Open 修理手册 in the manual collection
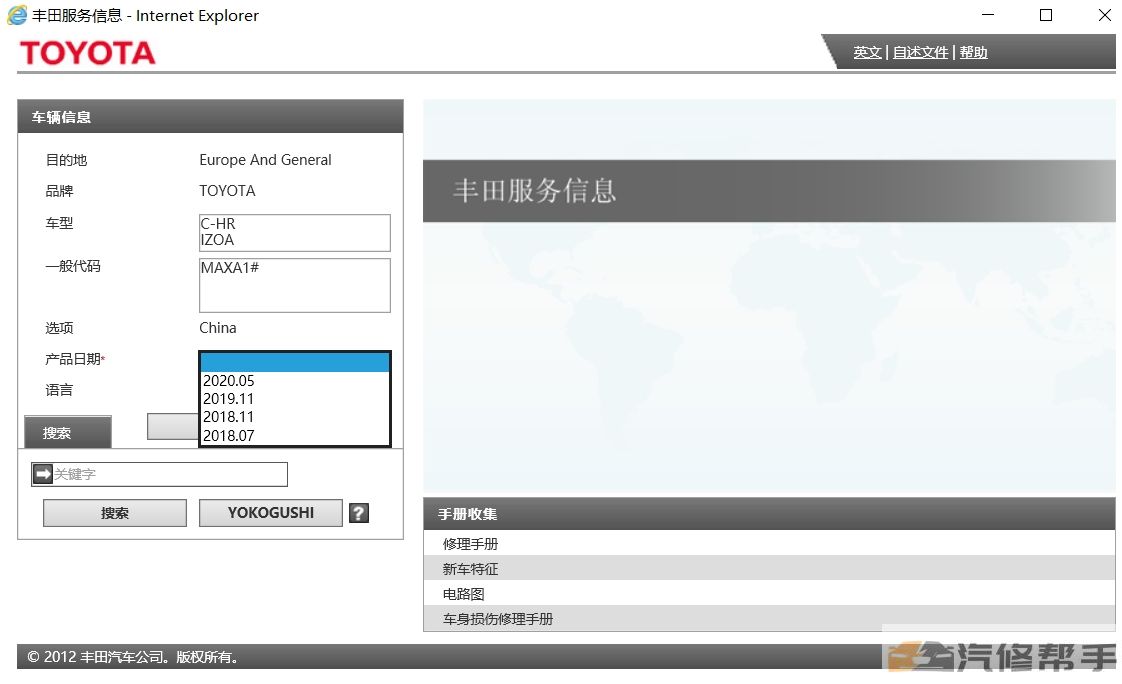The width and height of the screenshot is (1122, 684). pyautogui.click(x=769, y=544)
